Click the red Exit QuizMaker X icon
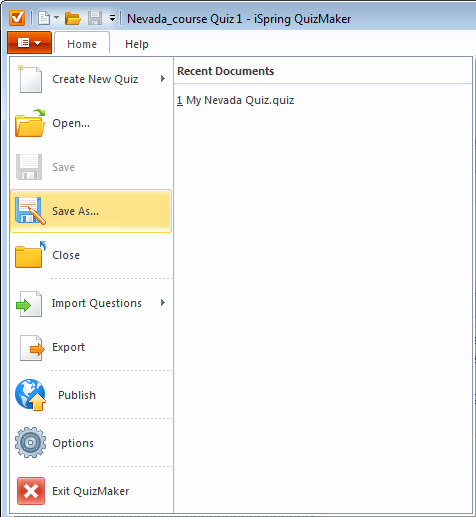 click(31, 491)
